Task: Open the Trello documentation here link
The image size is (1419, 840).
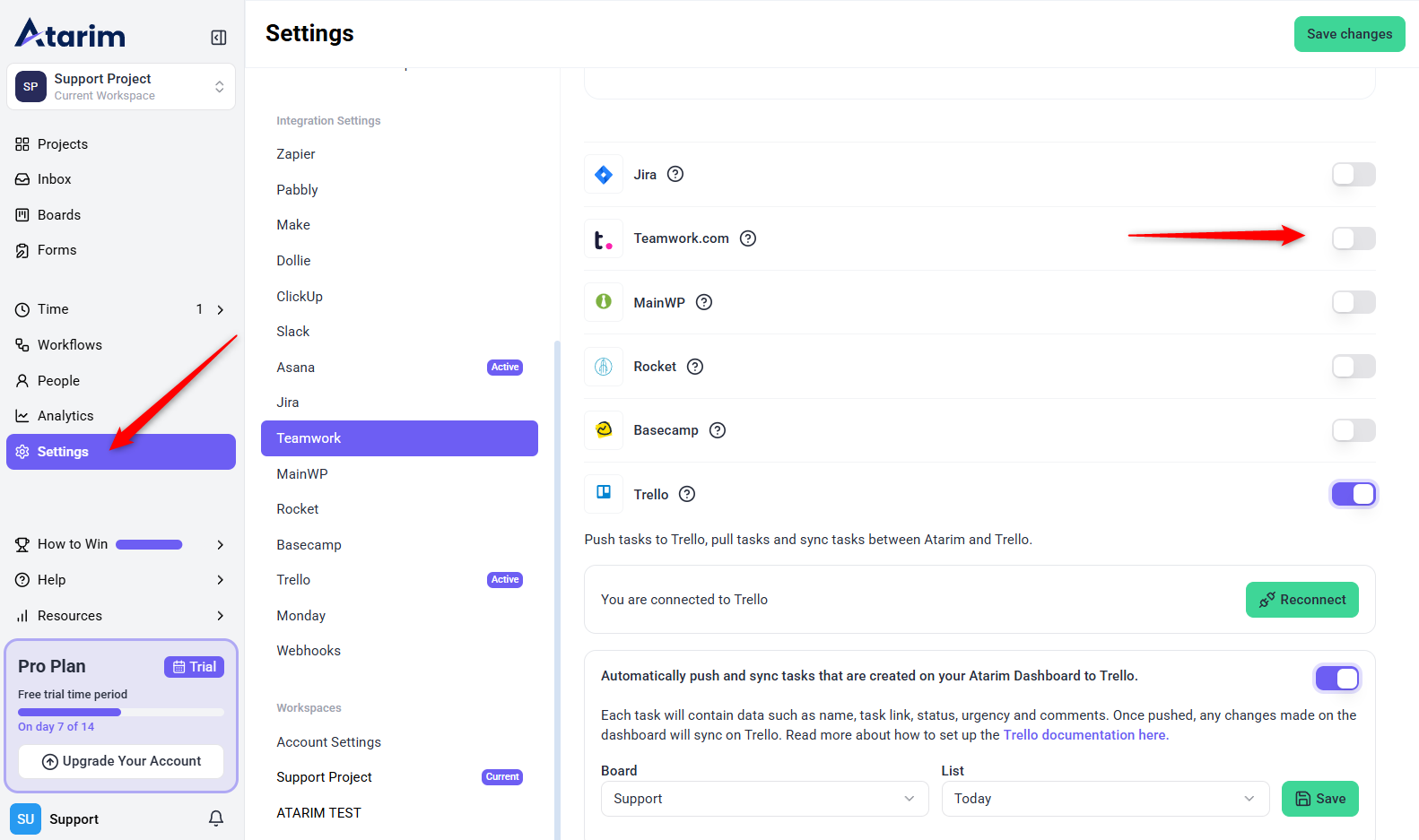Action: coord(1084,735)
